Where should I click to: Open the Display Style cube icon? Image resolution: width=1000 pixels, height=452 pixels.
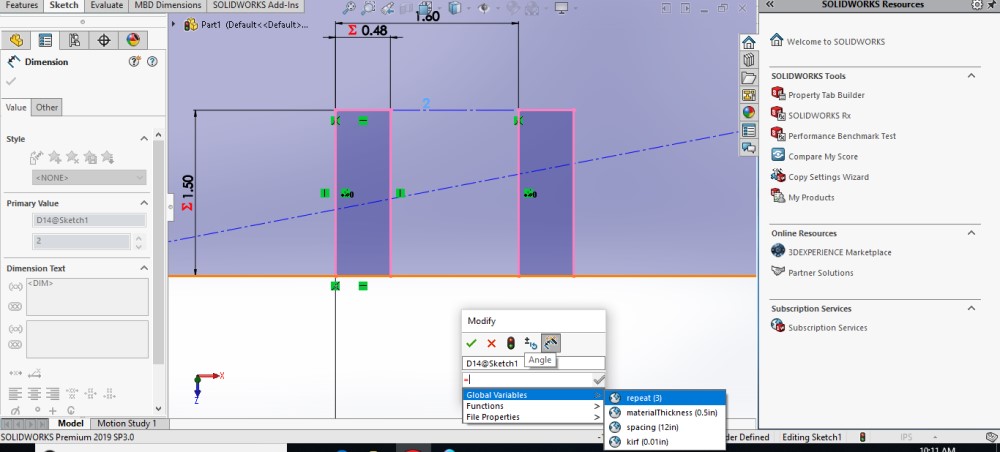(x=454, y=8)
